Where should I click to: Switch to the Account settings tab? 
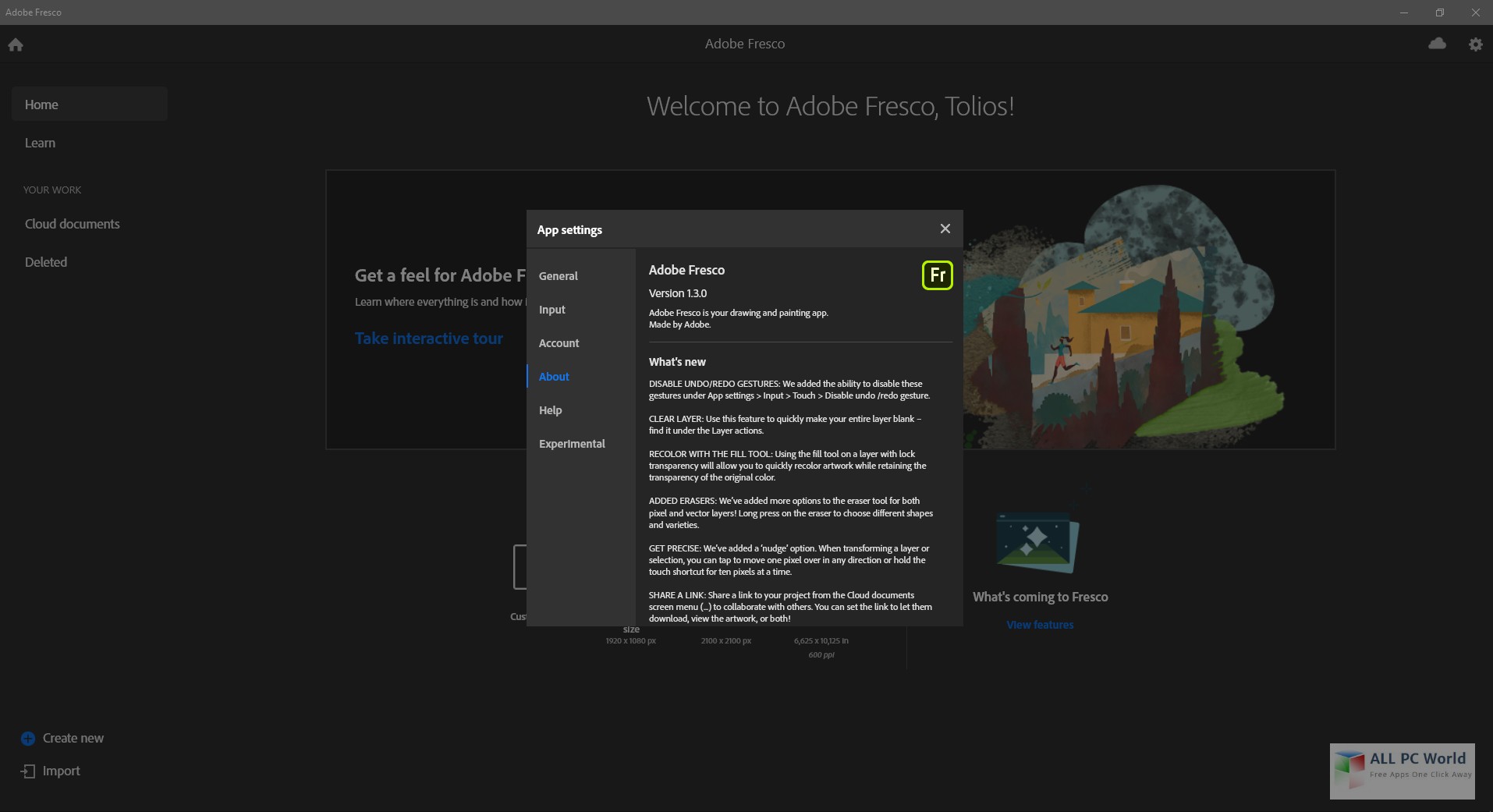(x=581, y=343)
